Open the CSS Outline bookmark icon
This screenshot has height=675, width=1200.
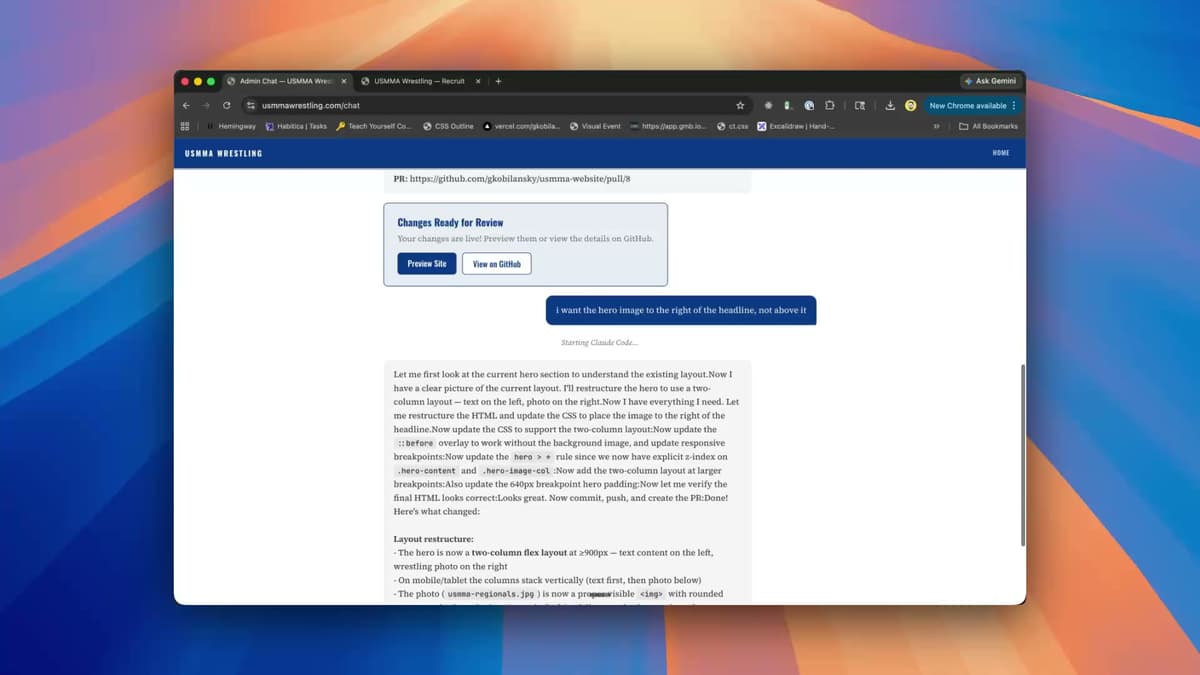pyautogui.click(x=427, y=126)
